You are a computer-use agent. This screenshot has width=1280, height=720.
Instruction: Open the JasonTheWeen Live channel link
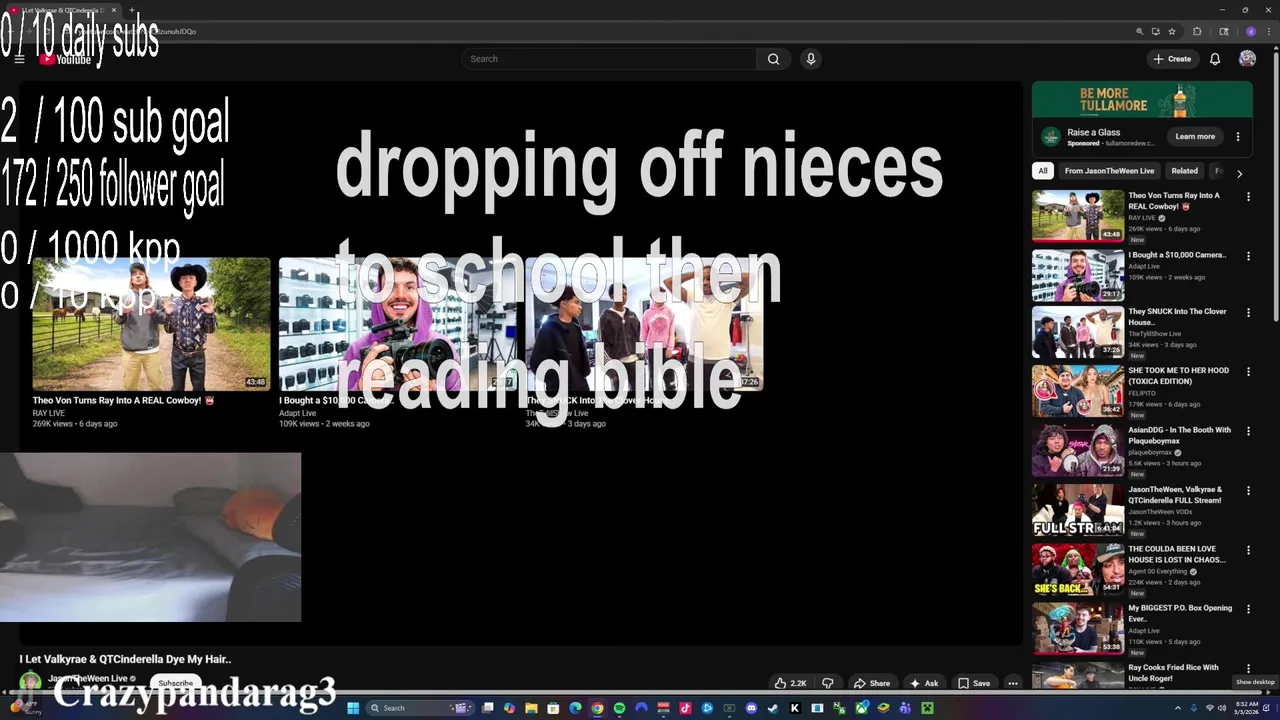point(87,678)
